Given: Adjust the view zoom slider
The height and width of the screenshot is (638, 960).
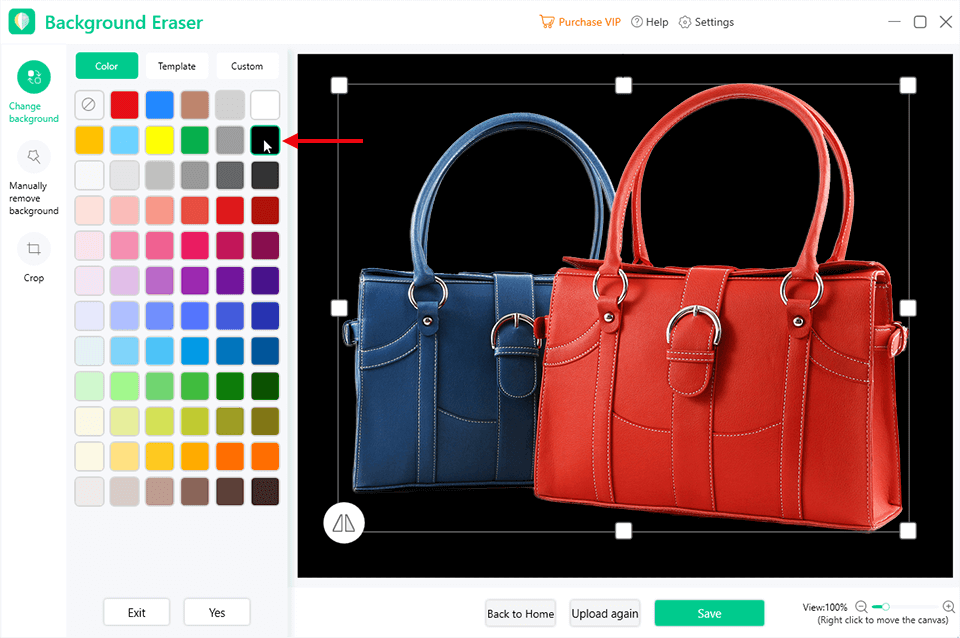Looking at the screenshot, I should [886, 607].
